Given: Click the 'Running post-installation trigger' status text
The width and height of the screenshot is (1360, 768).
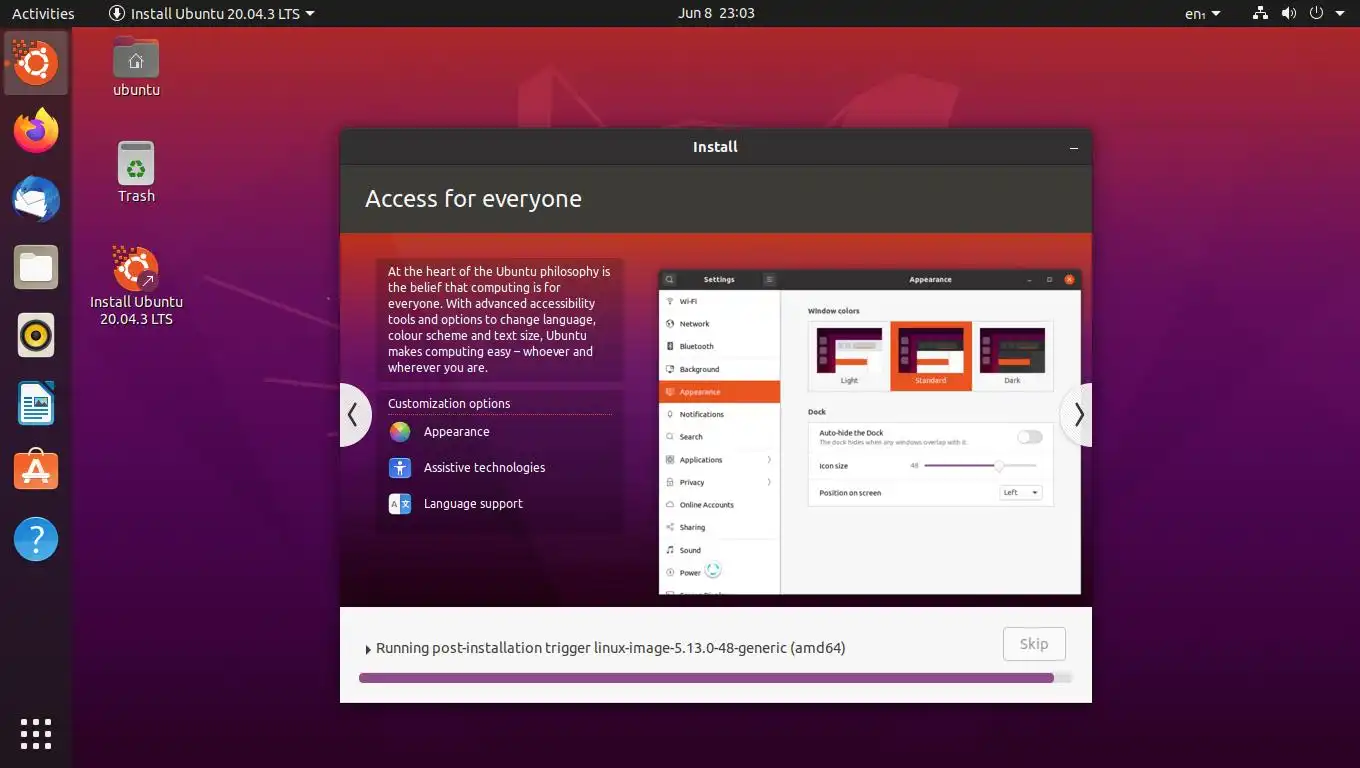Looking at the screenshot, I should click(610, 648).
